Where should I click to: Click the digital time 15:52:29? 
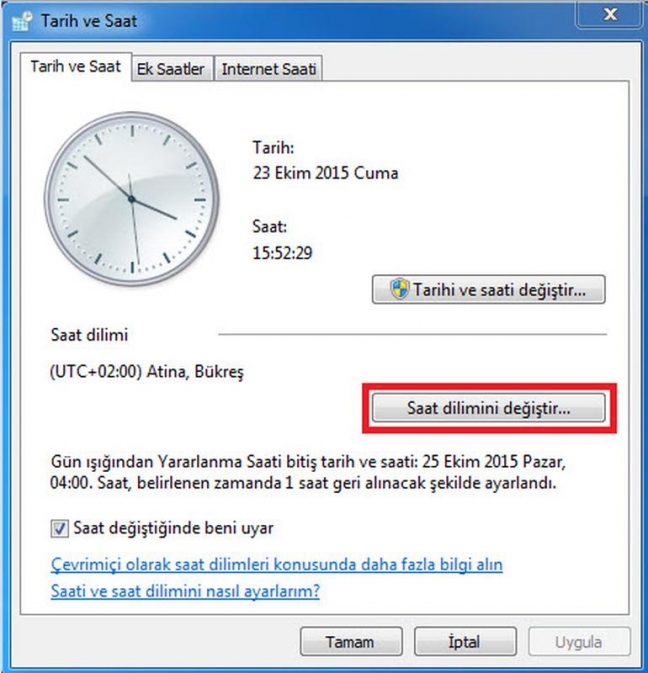tap(282, 253)
